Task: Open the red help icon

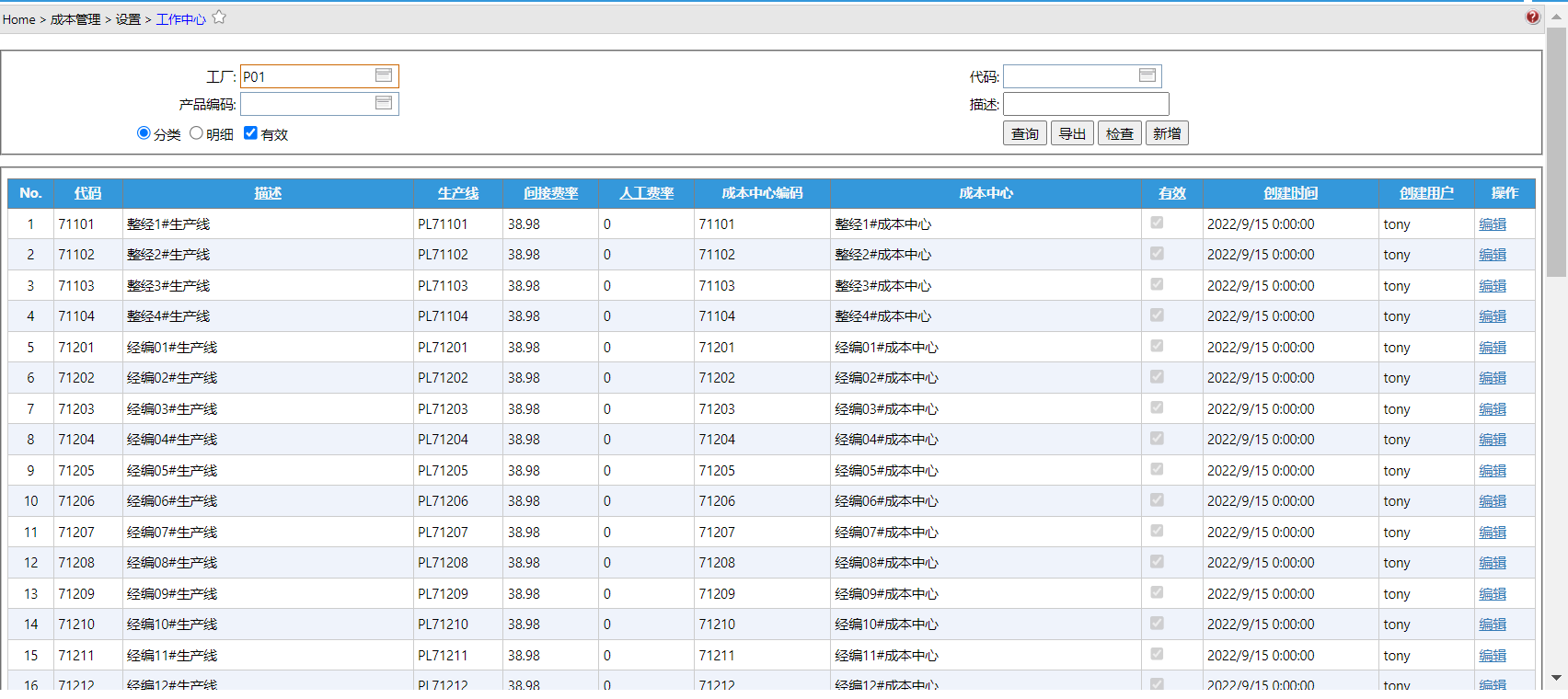Action: pos(1532,17)
